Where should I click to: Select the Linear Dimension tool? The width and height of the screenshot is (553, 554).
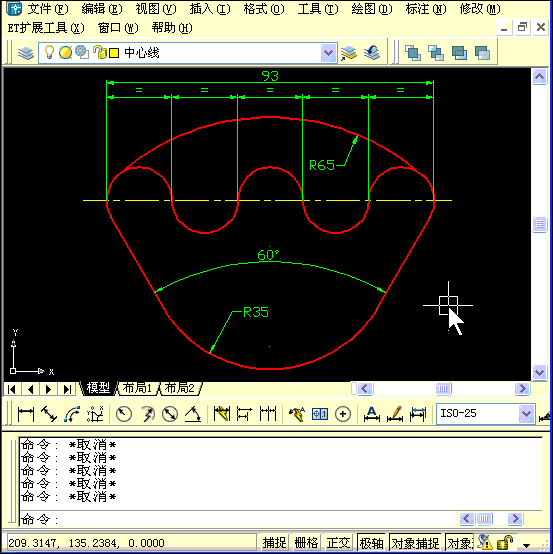[26, 414]
